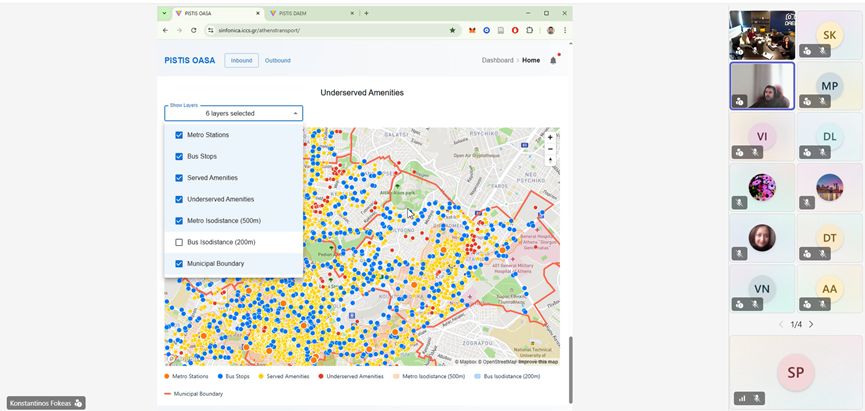Bookmark this page with star icon
The width and height of the screenshot is (865, 411).
coord(452,30)
